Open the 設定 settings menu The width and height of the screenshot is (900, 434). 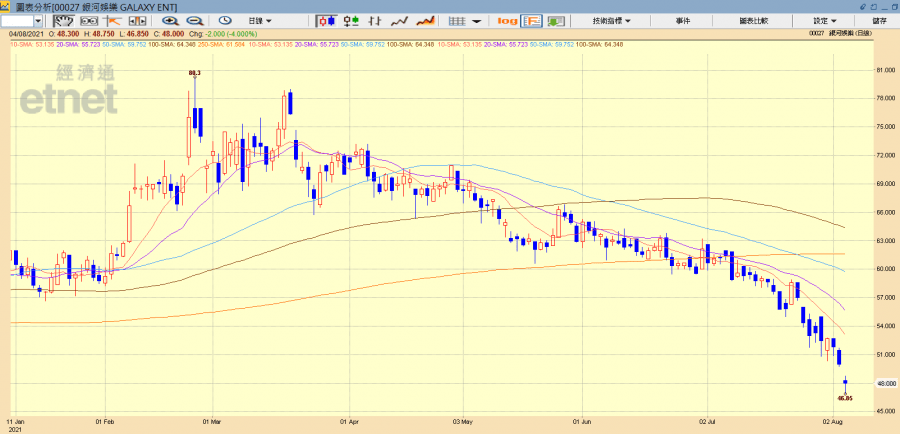(x=824, y=20)
